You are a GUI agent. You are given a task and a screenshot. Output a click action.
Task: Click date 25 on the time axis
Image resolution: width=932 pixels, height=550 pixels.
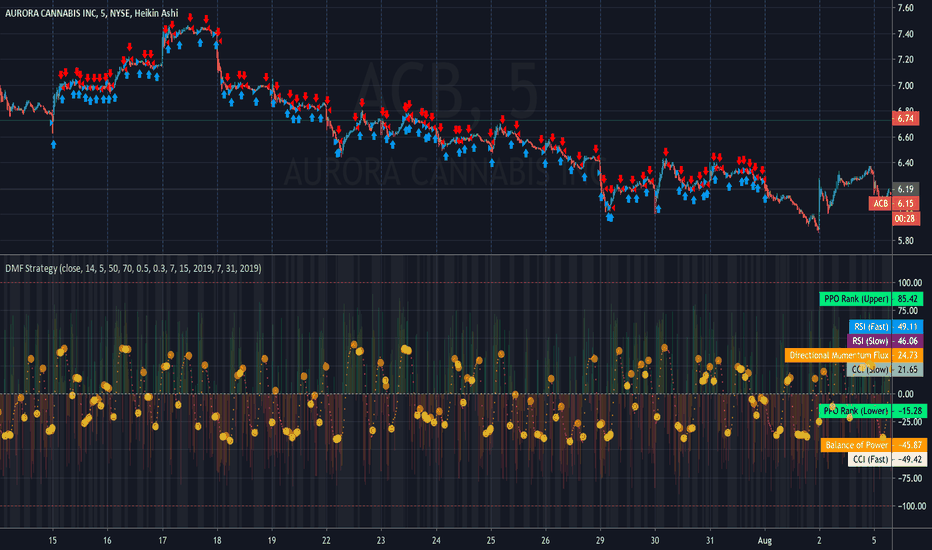pos(491,540)
